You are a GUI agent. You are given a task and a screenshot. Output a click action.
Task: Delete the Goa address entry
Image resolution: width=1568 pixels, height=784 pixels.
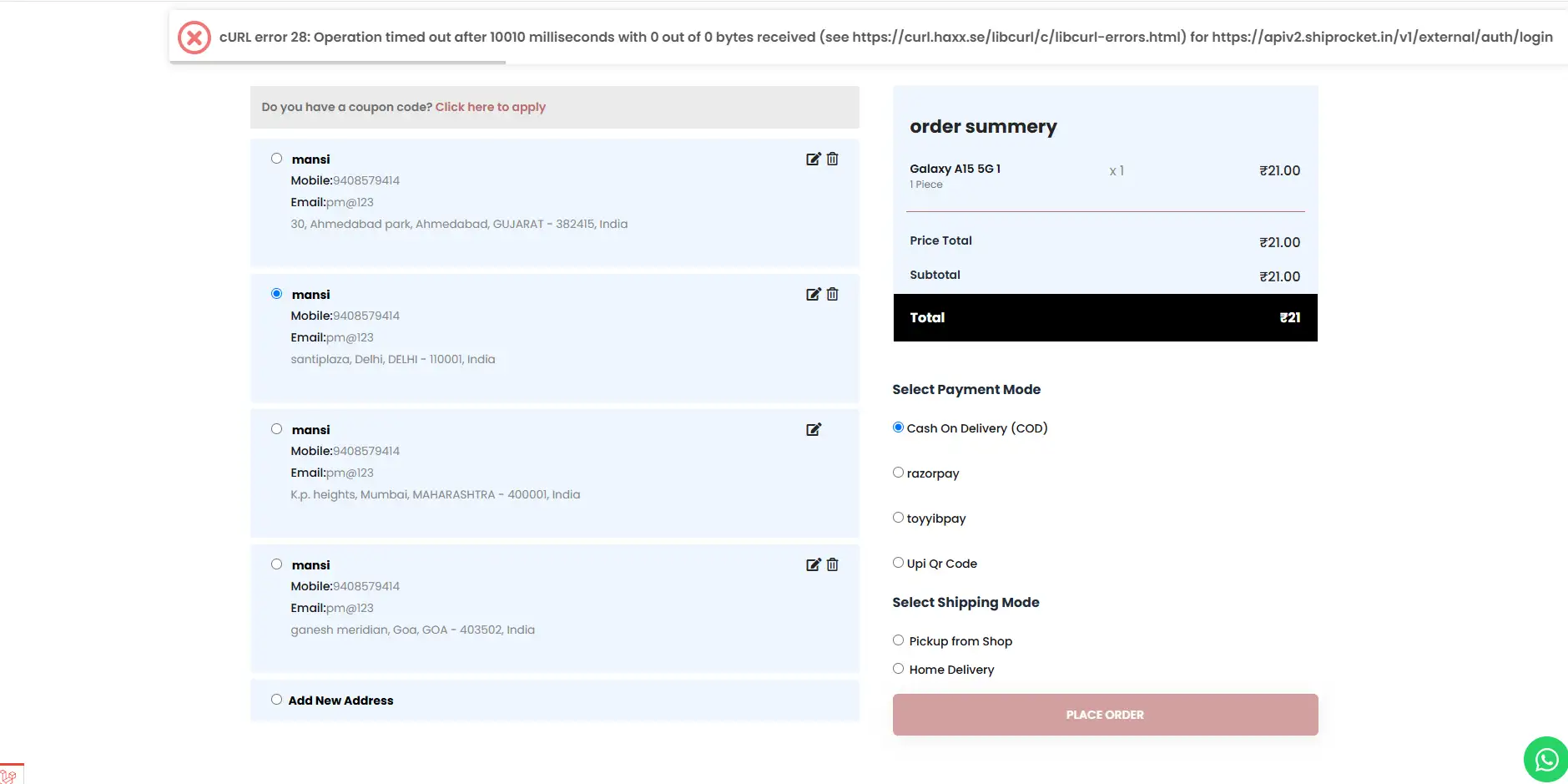point(832,564)
